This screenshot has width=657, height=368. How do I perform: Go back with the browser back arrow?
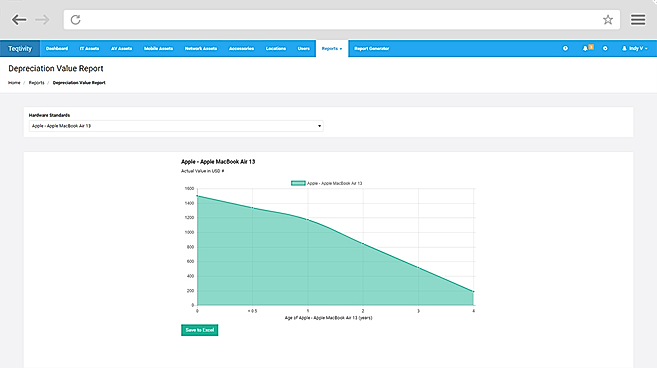(x=19, y=20)
